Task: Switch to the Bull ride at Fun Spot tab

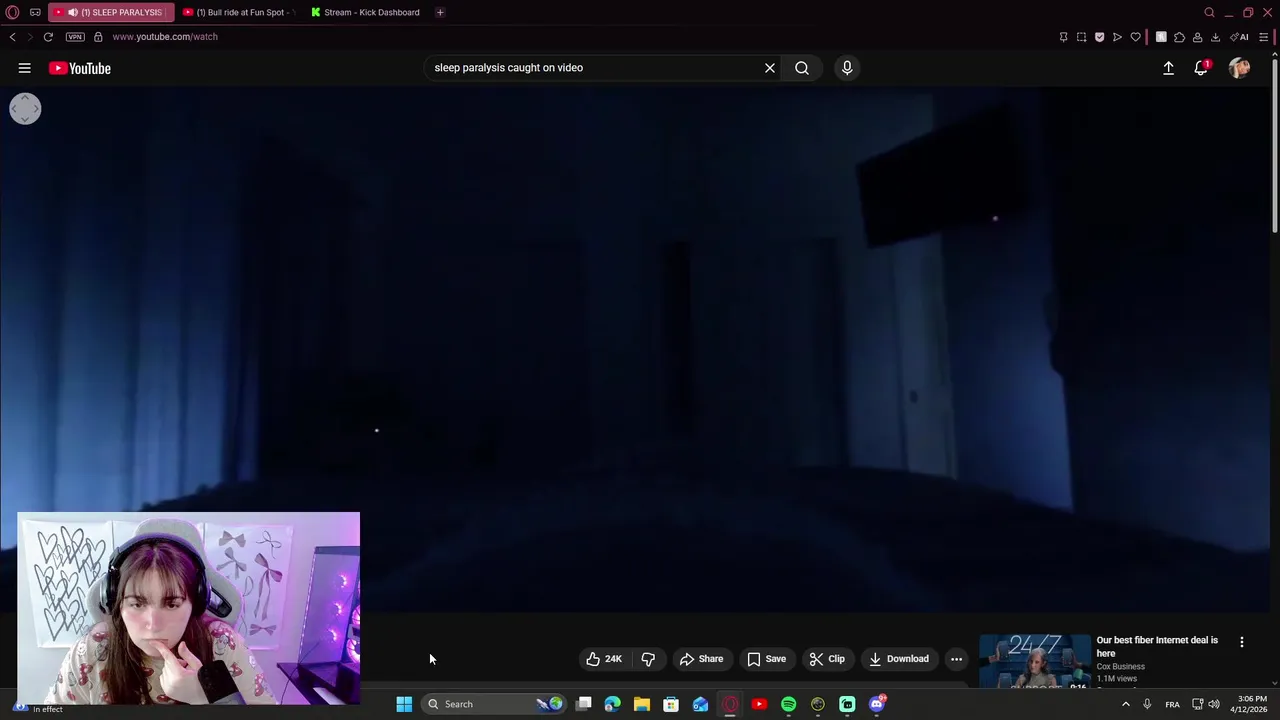Action: [x=238, y=12]
